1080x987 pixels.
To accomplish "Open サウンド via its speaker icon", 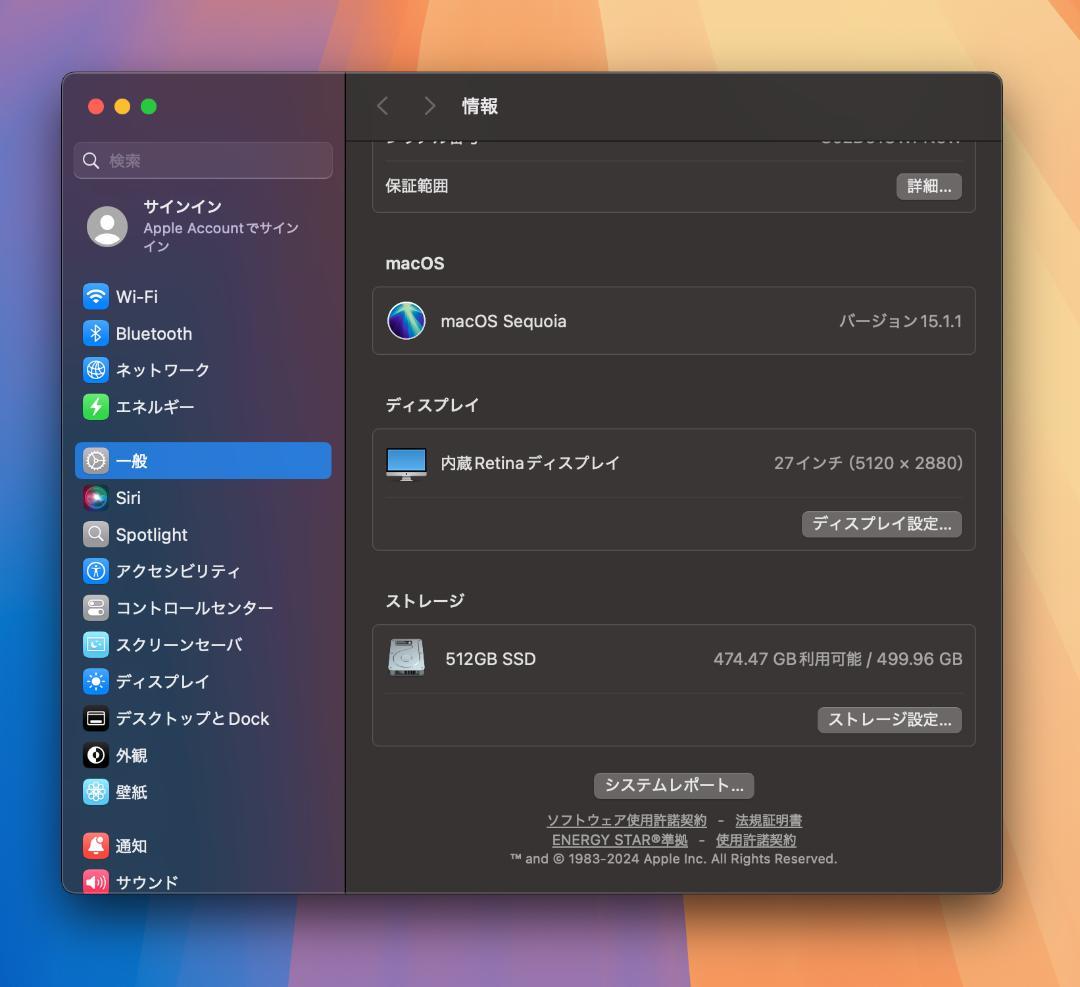I will [96, 882].
